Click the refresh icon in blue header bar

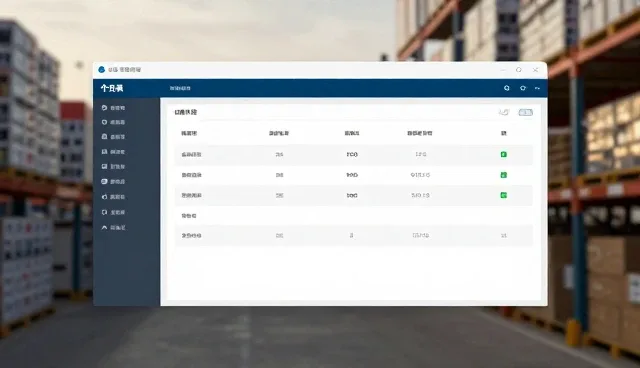507,88
